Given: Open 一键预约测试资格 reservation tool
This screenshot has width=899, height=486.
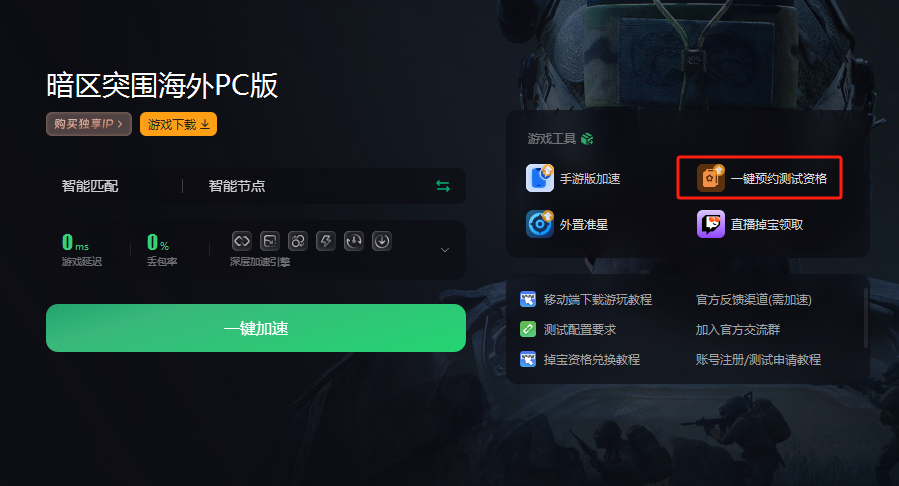Looking at the screenshot, I should click(x=761, y=178).
